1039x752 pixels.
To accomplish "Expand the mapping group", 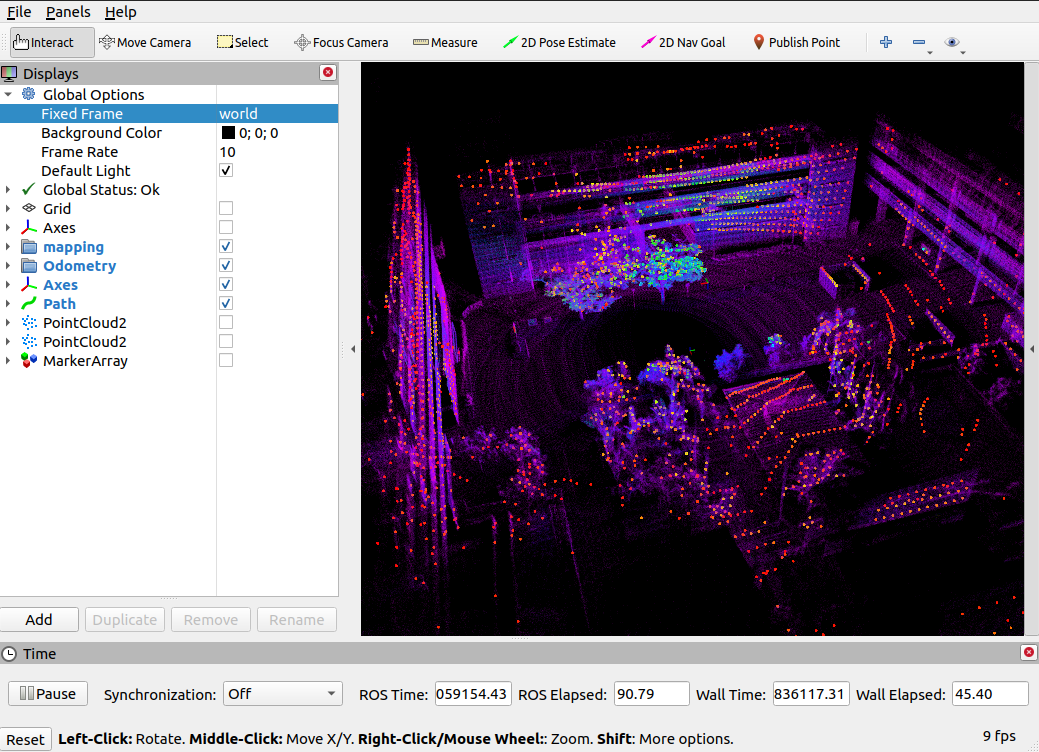I will pos(8,246).
